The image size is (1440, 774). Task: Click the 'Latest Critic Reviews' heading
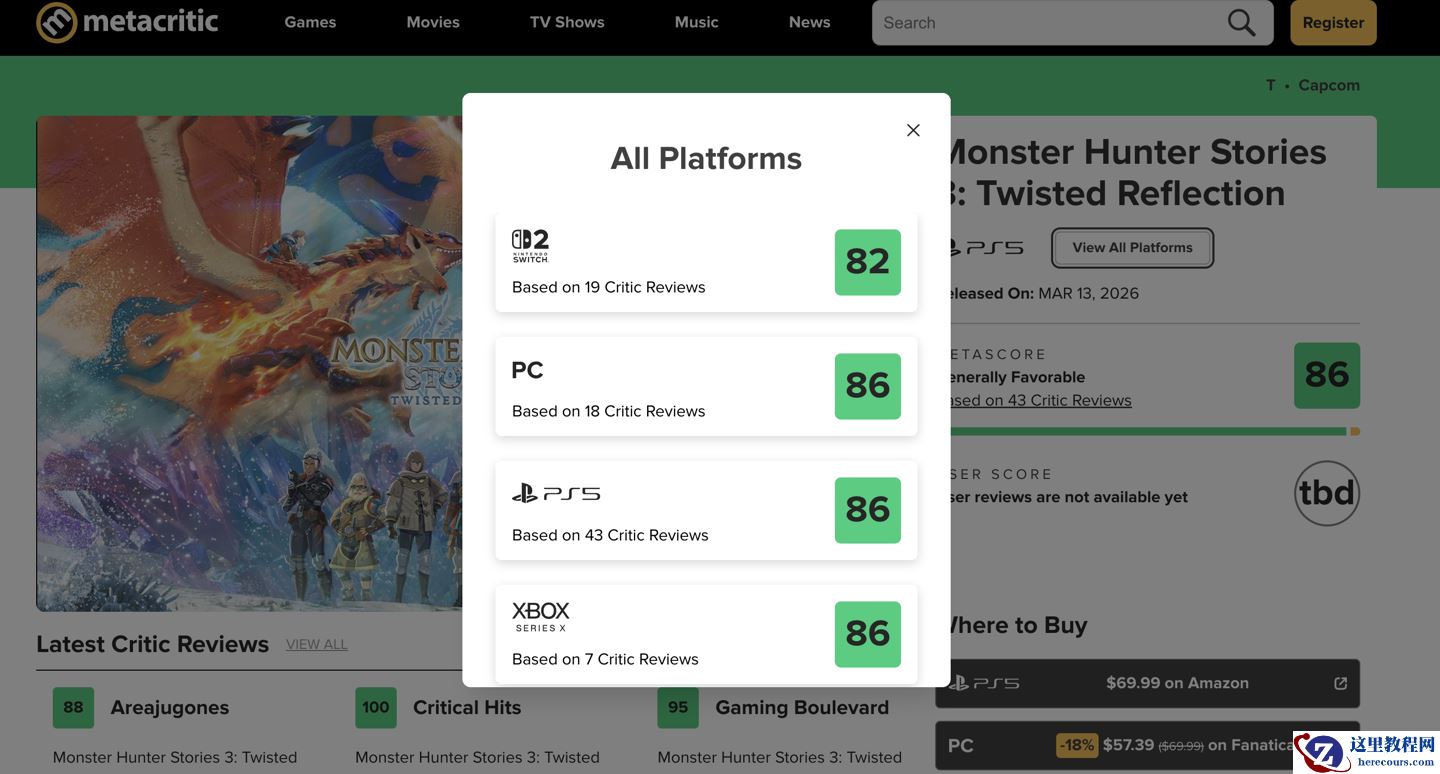pos(152,644)
